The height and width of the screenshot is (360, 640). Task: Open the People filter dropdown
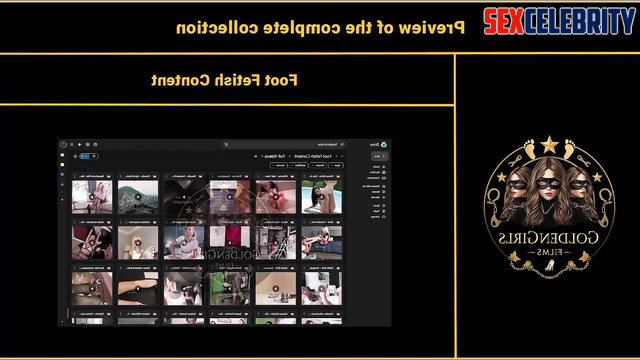[x=318, y=165]
